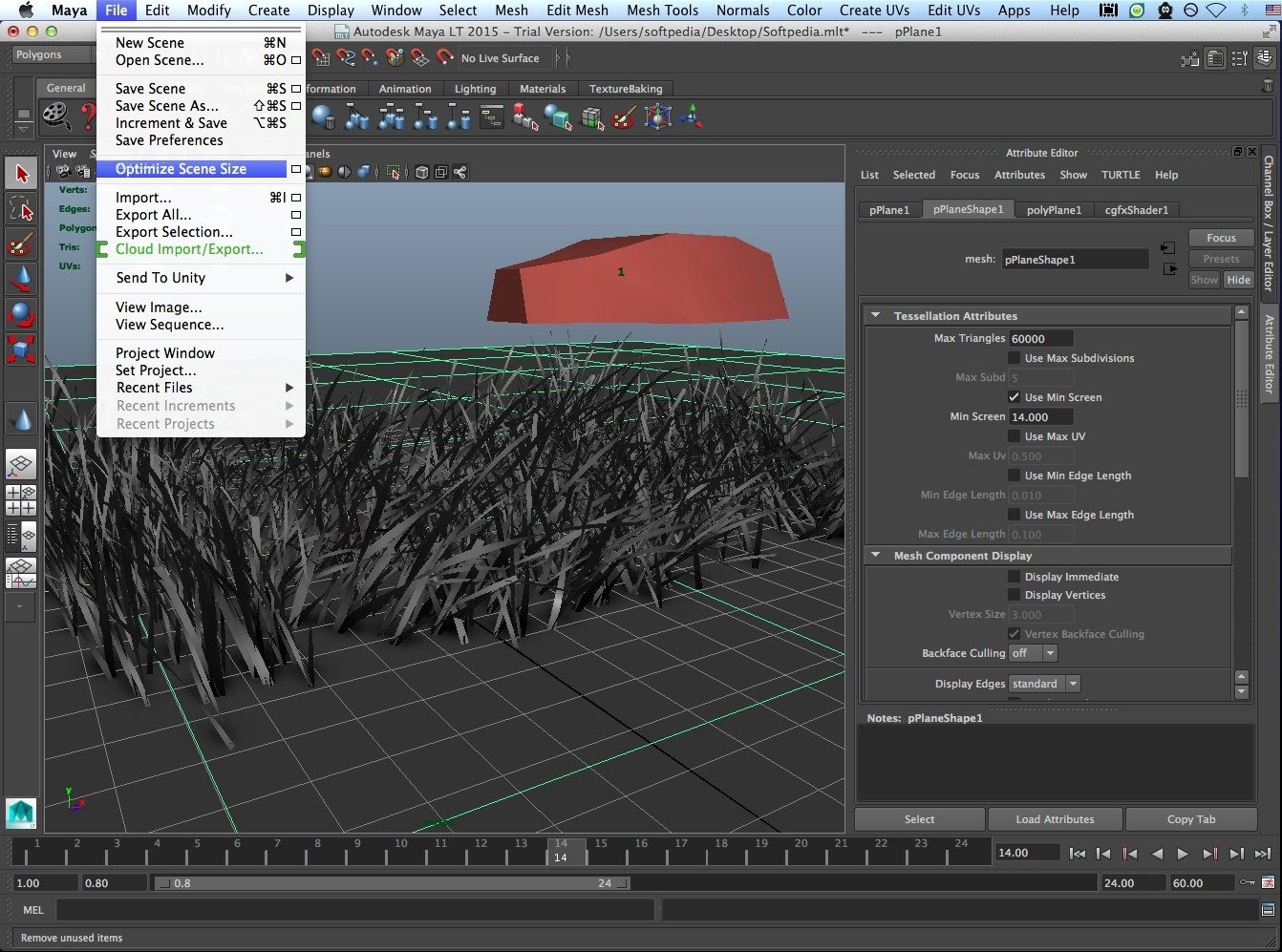Open the hierarchy window shelf icon
Viewport: 1282px width, 952px height.
pos(492,117)
